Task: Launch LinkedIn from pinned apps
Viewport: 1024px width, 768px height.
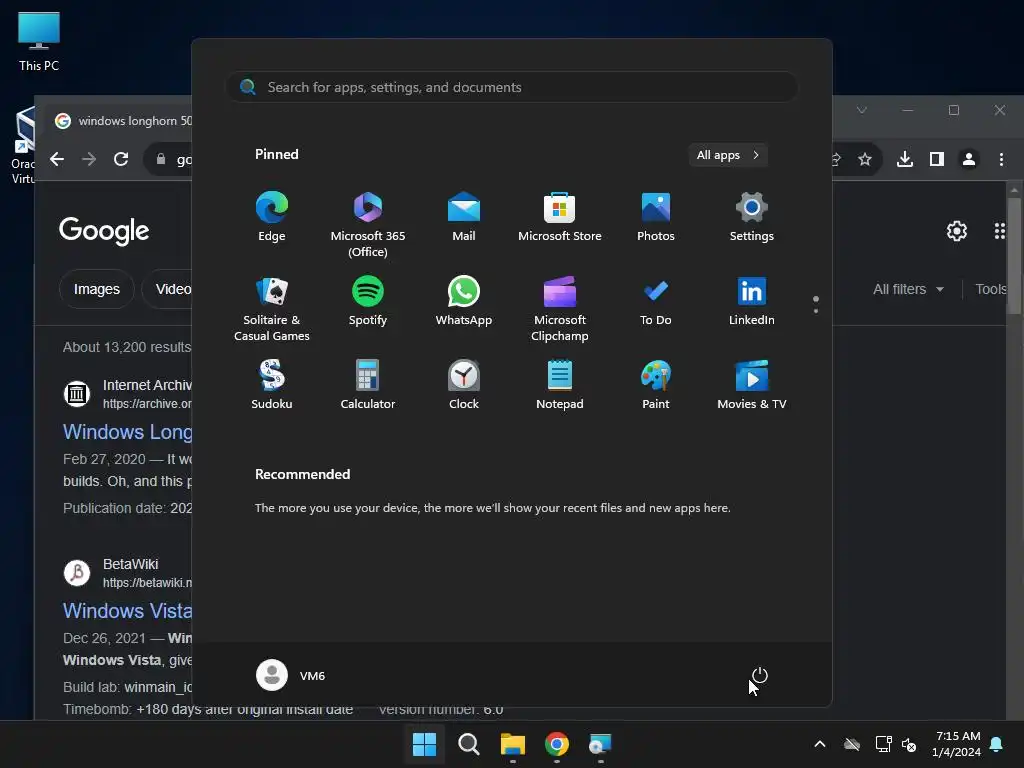Action: click(752, 301)
